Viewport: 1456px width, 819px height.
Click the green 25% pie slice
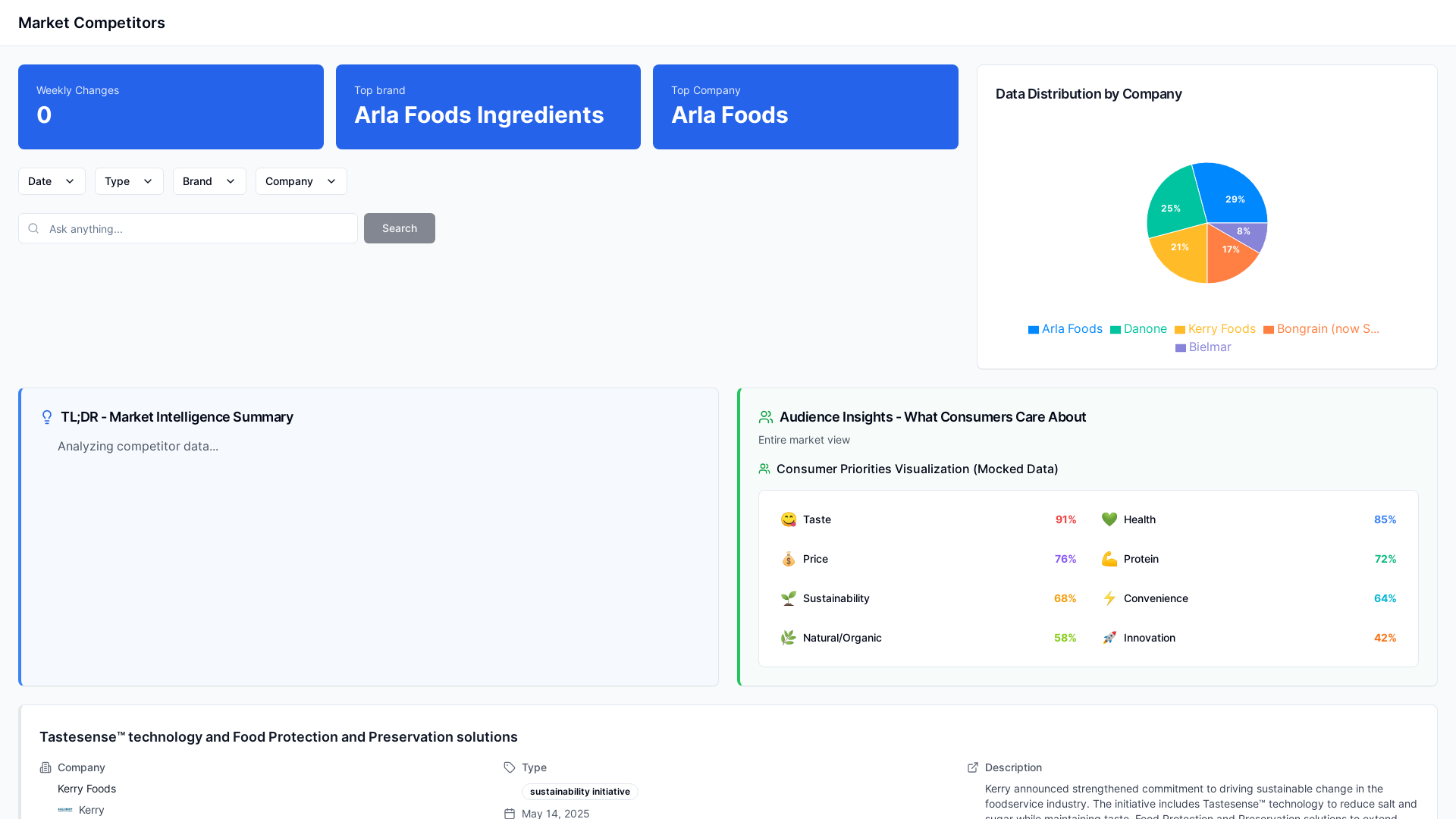tap(1174, 203)
